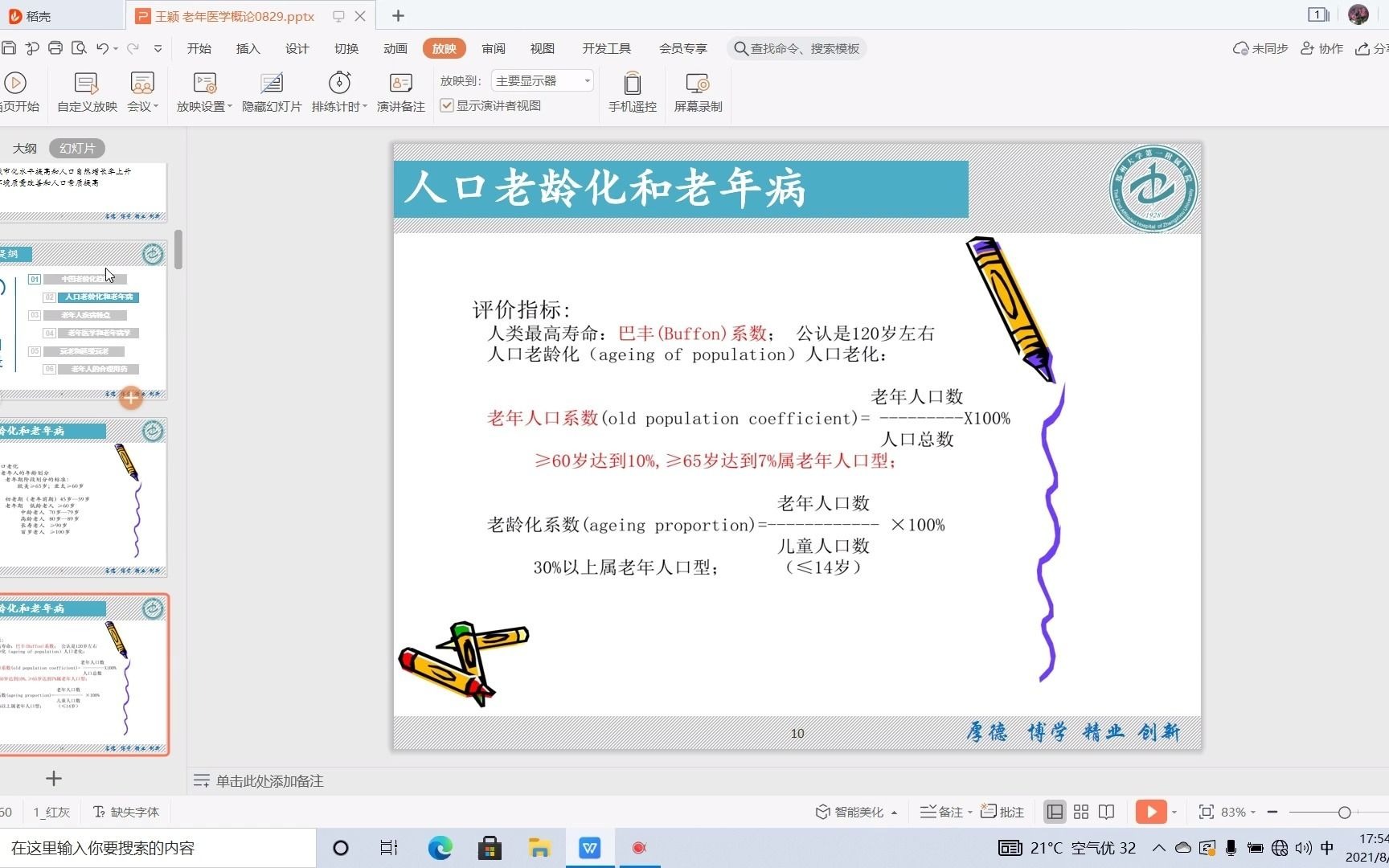
Task: Start slideshow from current page
Action: click(x=18, y=92)
